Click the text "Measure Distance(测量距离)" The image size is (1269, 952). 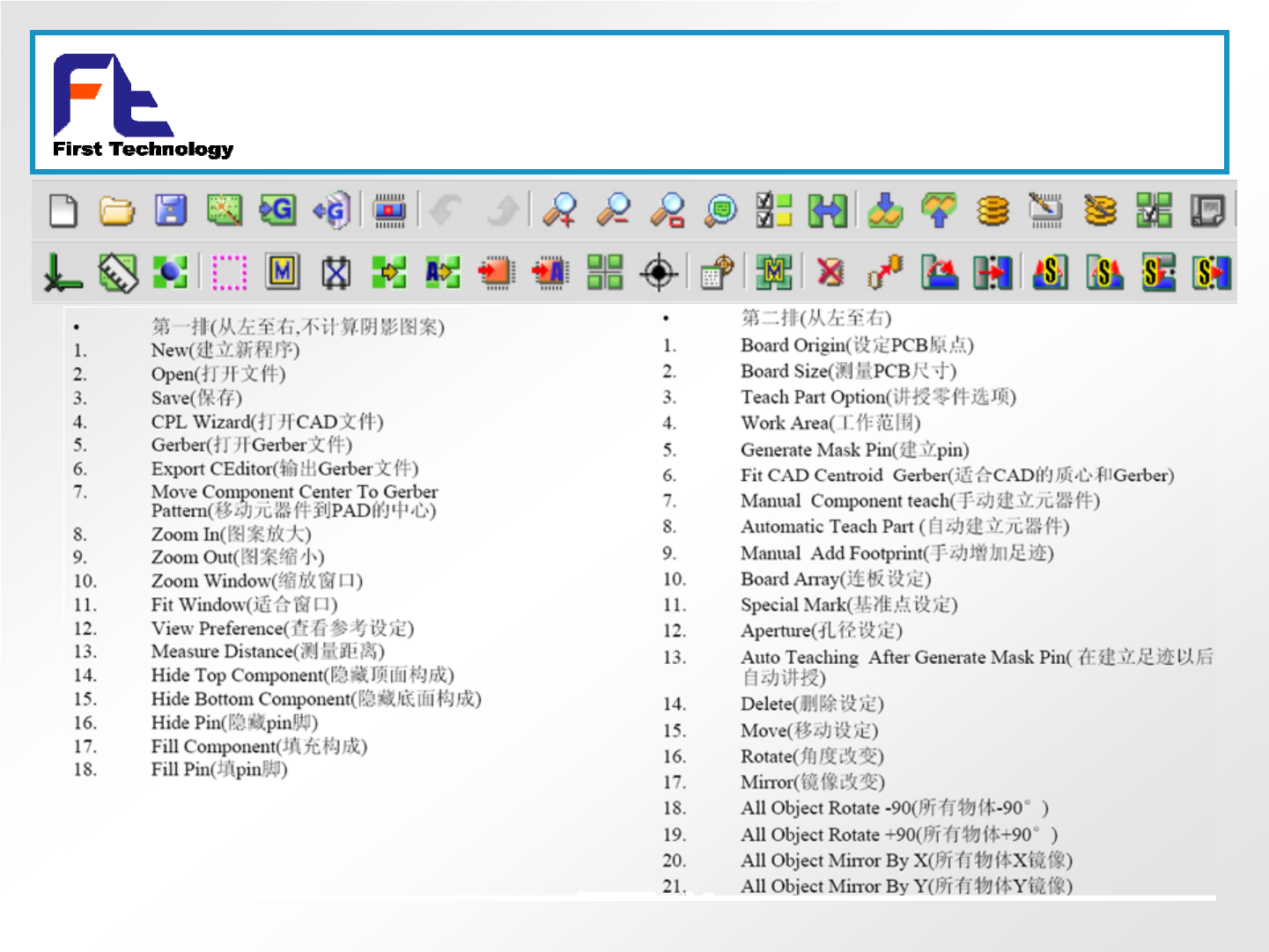click(269, 652)
